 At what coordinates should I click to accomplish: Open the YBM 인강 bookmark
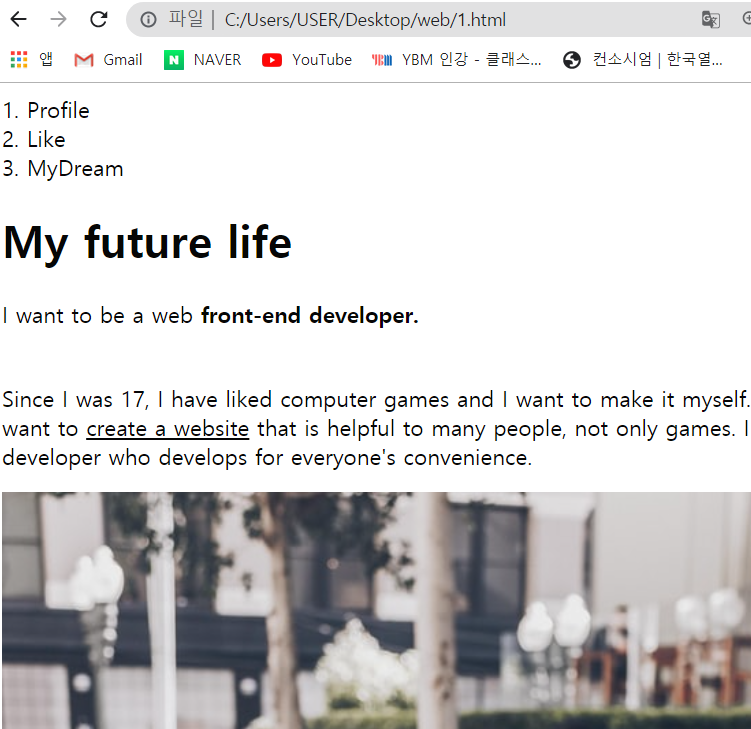click(x=457, y=60)
